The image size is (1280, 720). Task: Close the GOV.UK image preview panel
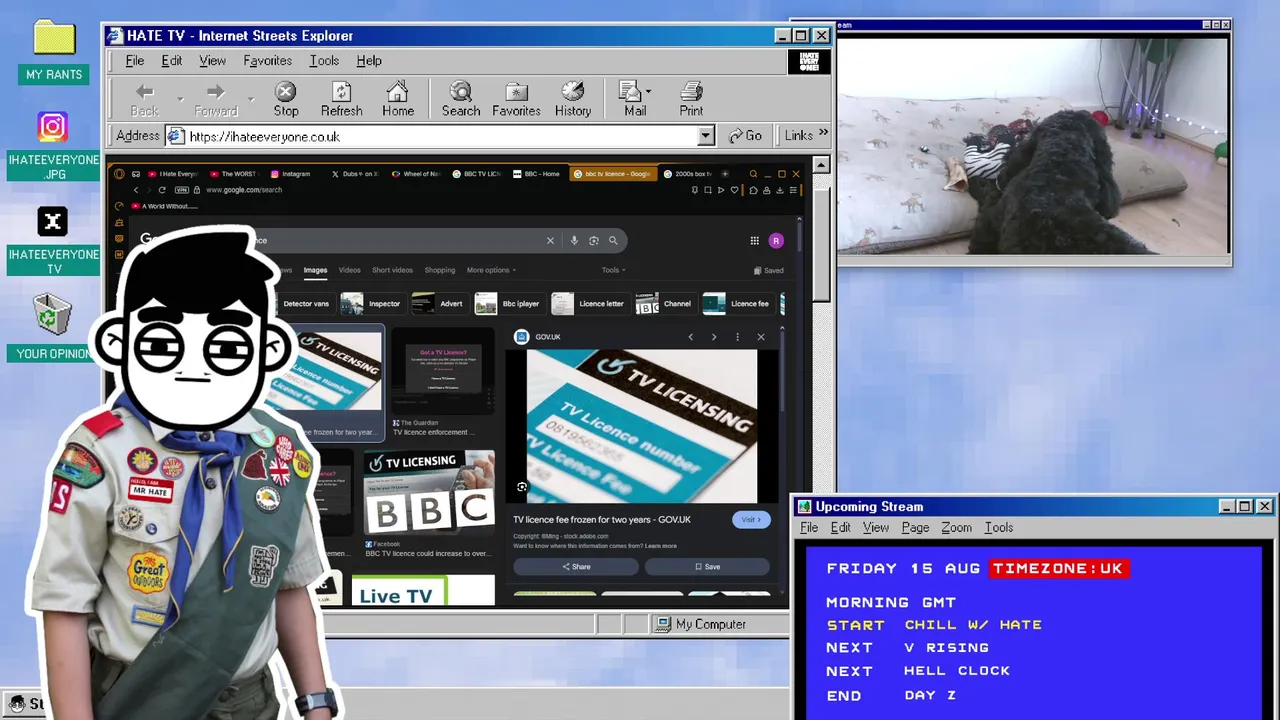coord(761,337)
